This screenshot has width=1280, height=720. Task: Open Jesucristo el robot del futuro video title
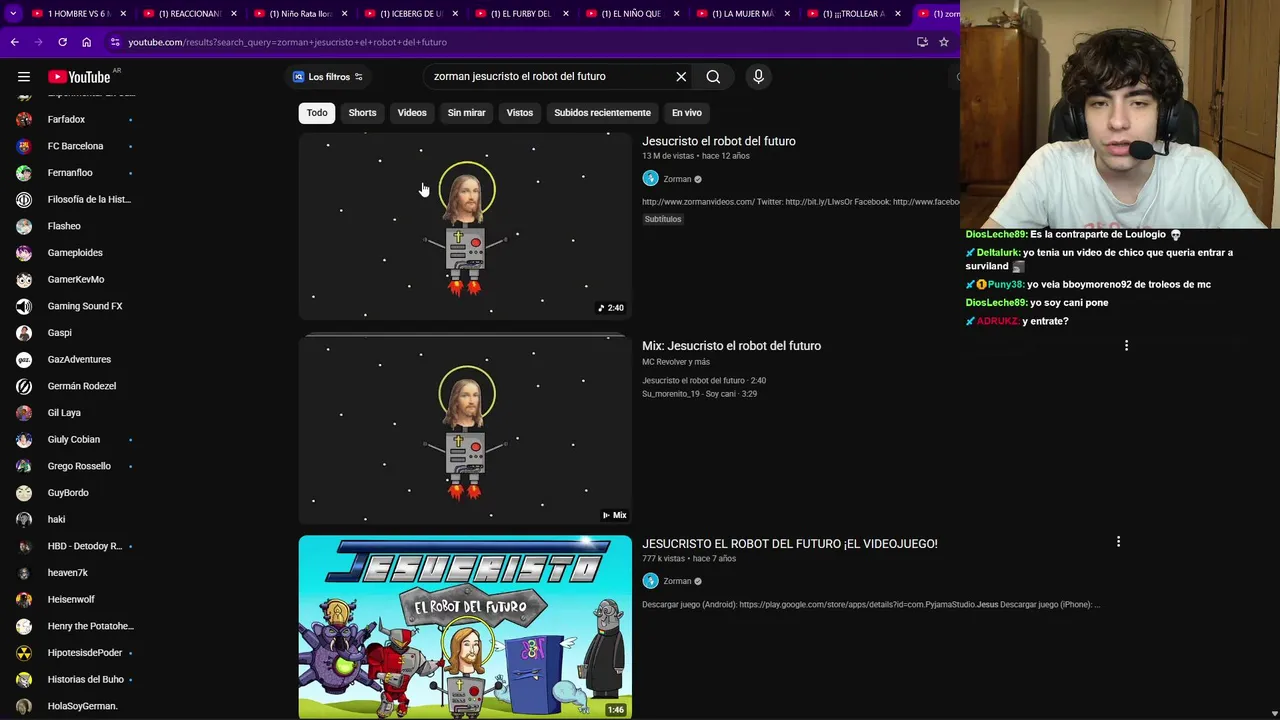[719, 141]
